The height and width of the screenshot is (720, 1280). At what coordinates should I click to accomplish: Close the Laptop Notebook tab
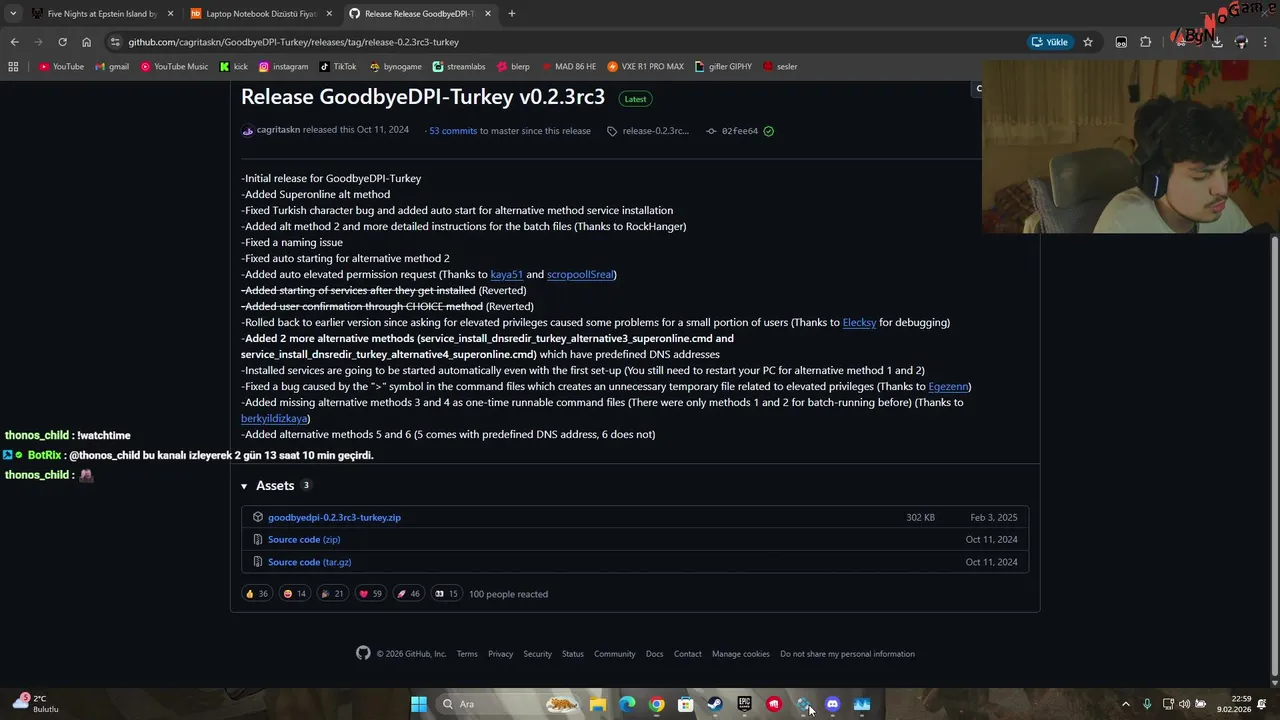[x=328, y=14]
